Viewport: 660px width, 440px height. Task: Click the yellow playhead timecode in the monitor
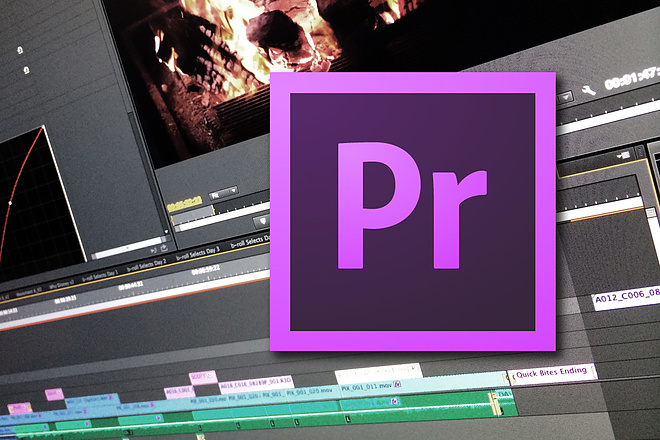pyautogui.click(x=184, y=204)
